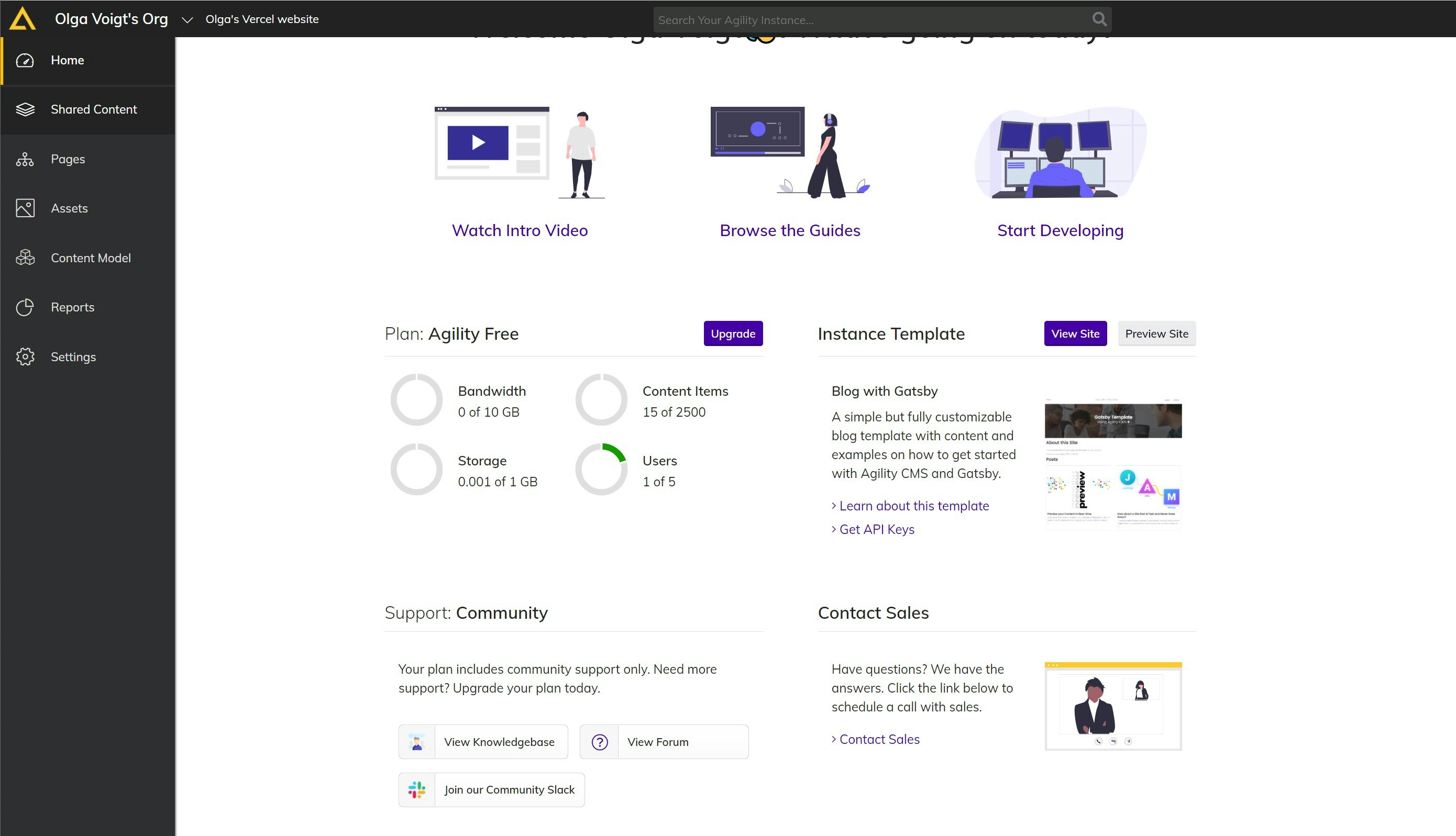Select the Home icon in sidebar
The height and width of the screenshot is (836, 1456).
tap(25, 60)
